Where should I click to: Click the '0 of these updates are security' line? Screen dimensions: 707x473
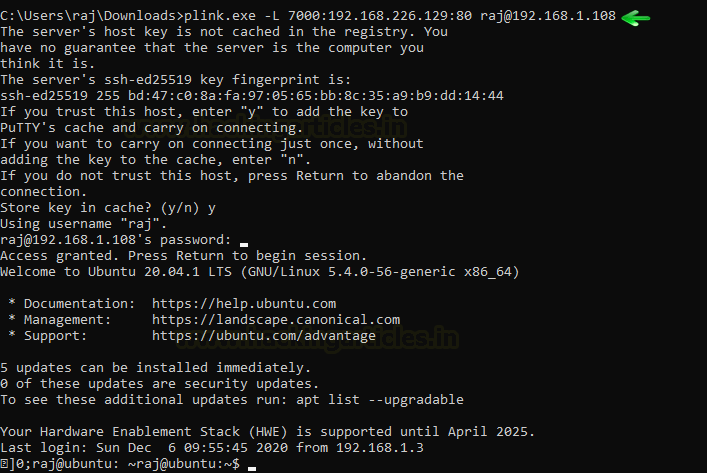pyautogui.click(x=160, y=384)
